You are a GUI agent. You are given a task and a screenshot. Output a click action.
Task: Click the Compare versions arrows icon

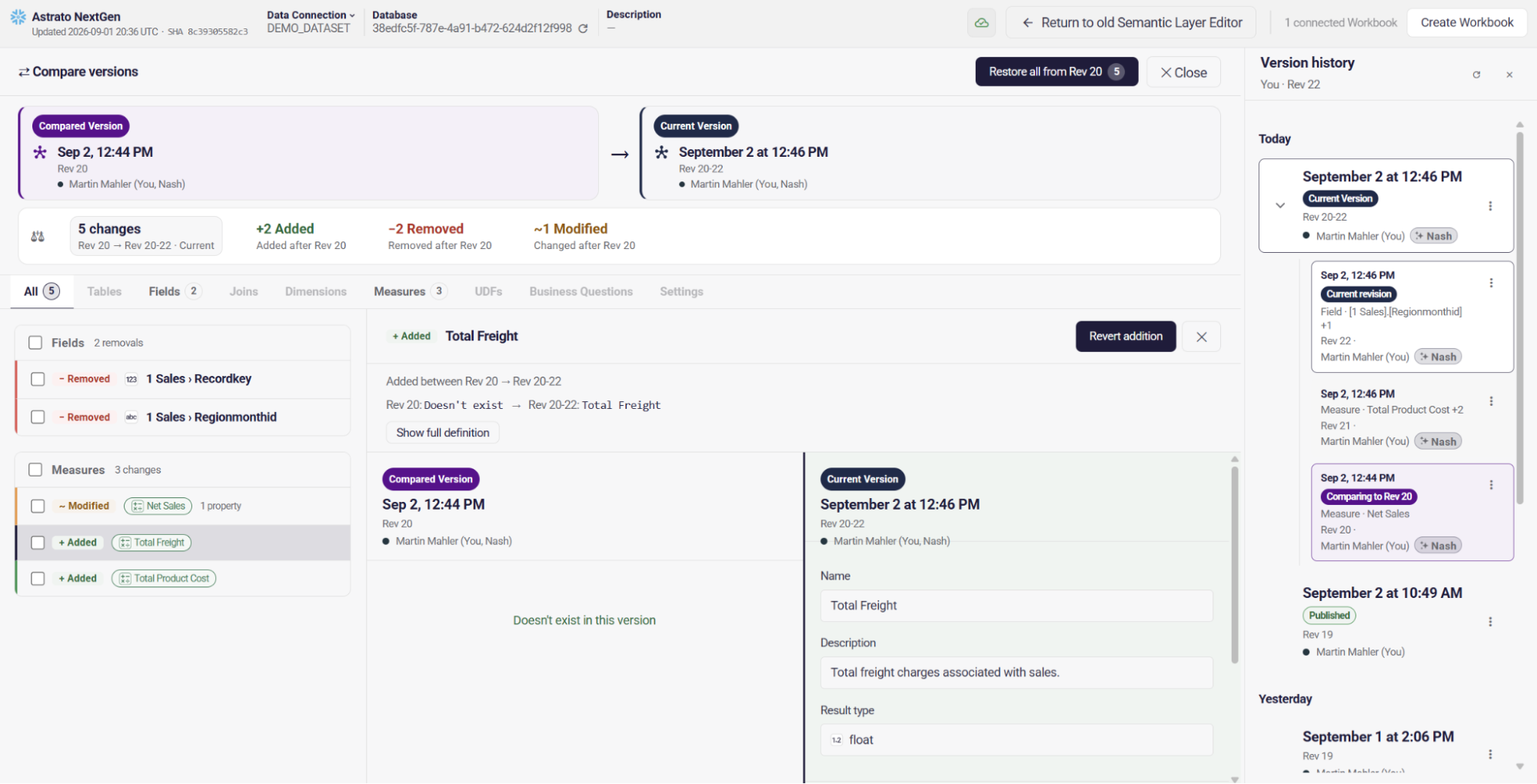tap(24, 72)
